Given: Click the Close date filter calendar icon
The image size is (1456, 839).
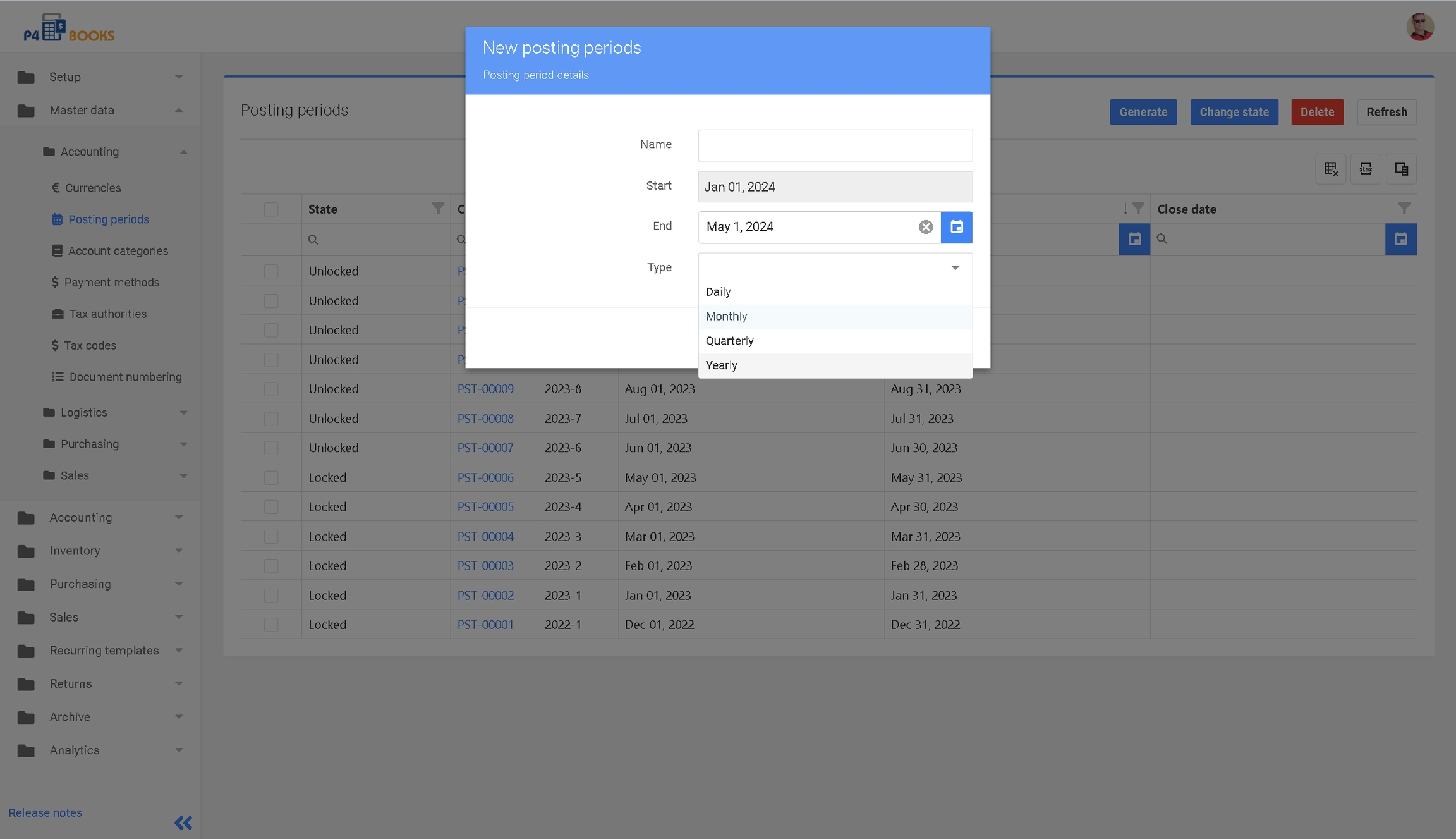Looking at the screenshot, I should (x=1400, y=239).
